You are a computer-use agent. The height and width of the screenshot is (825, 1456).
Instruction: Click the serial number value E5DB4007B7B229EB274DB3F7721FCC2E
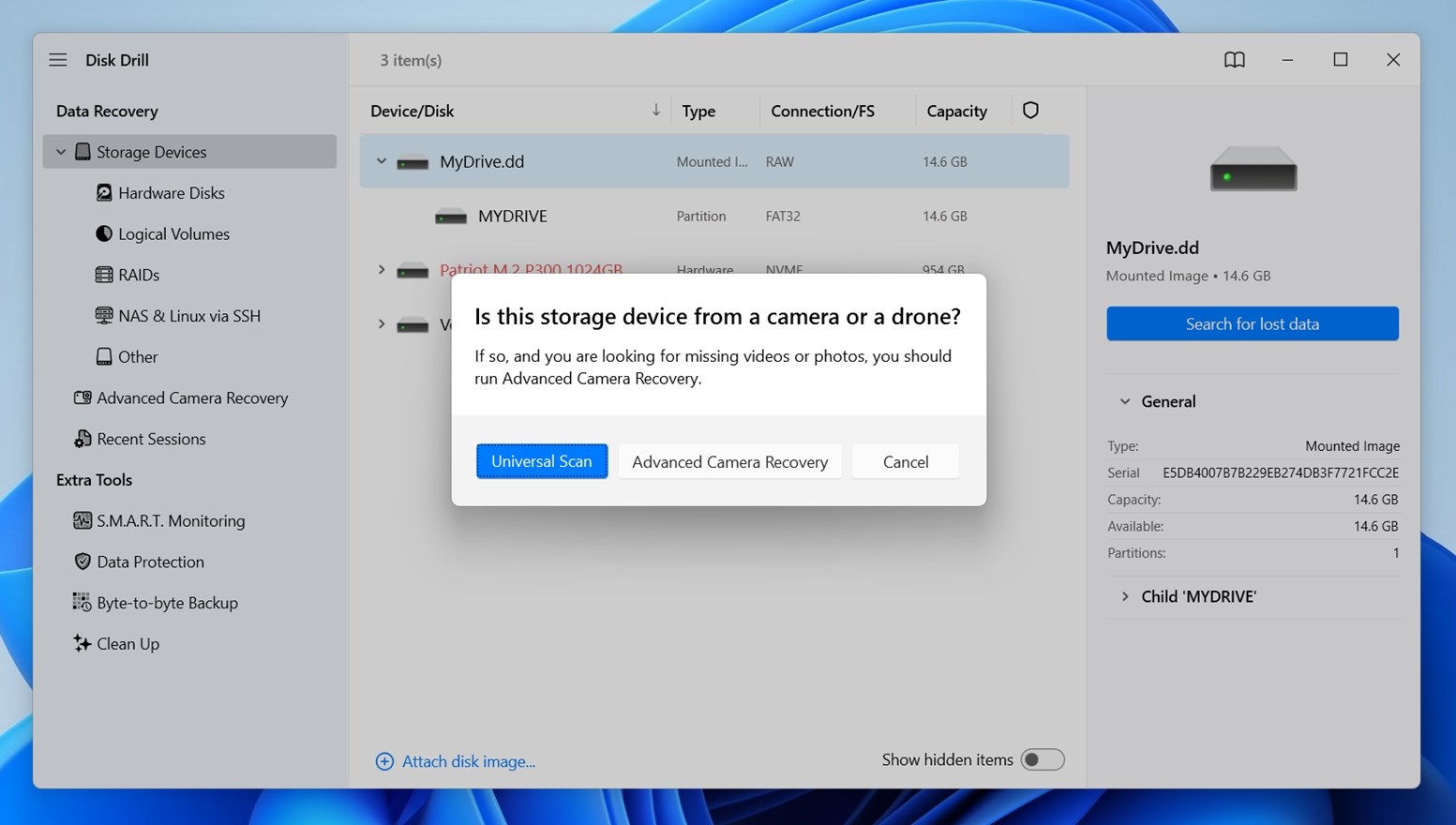[1281, 472]
